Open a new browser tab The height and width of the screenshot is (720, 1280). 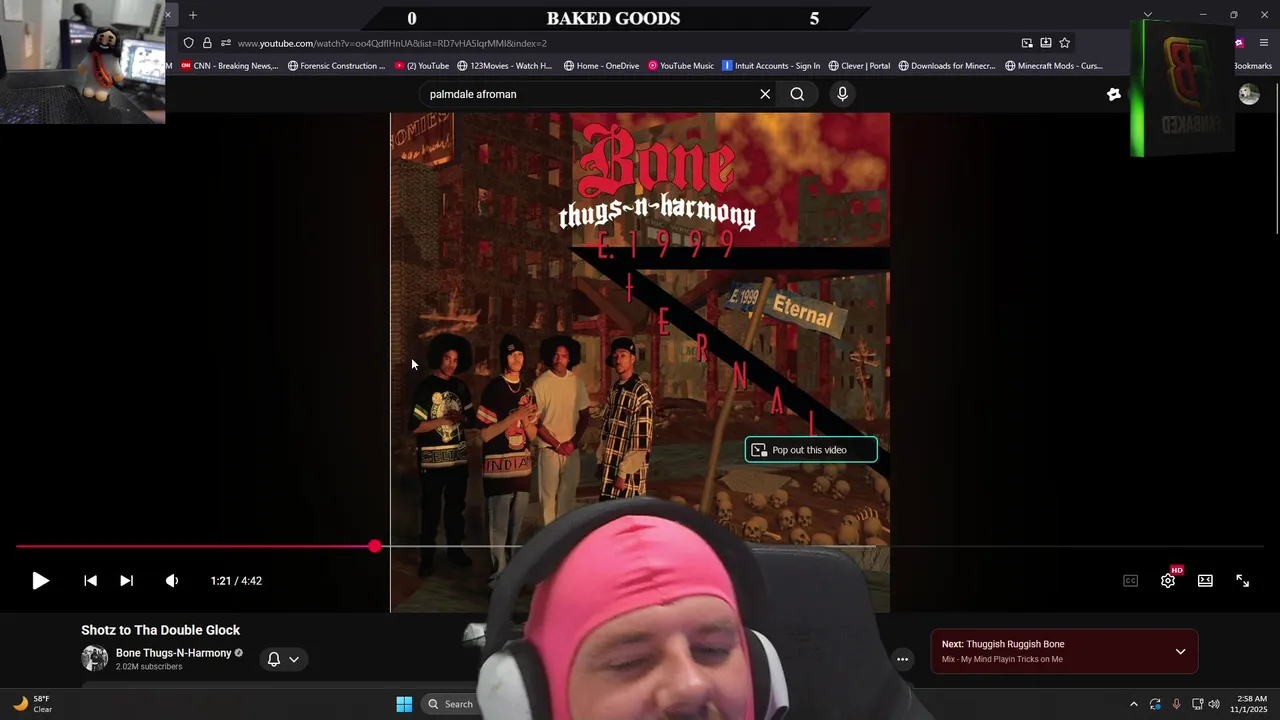193,15
